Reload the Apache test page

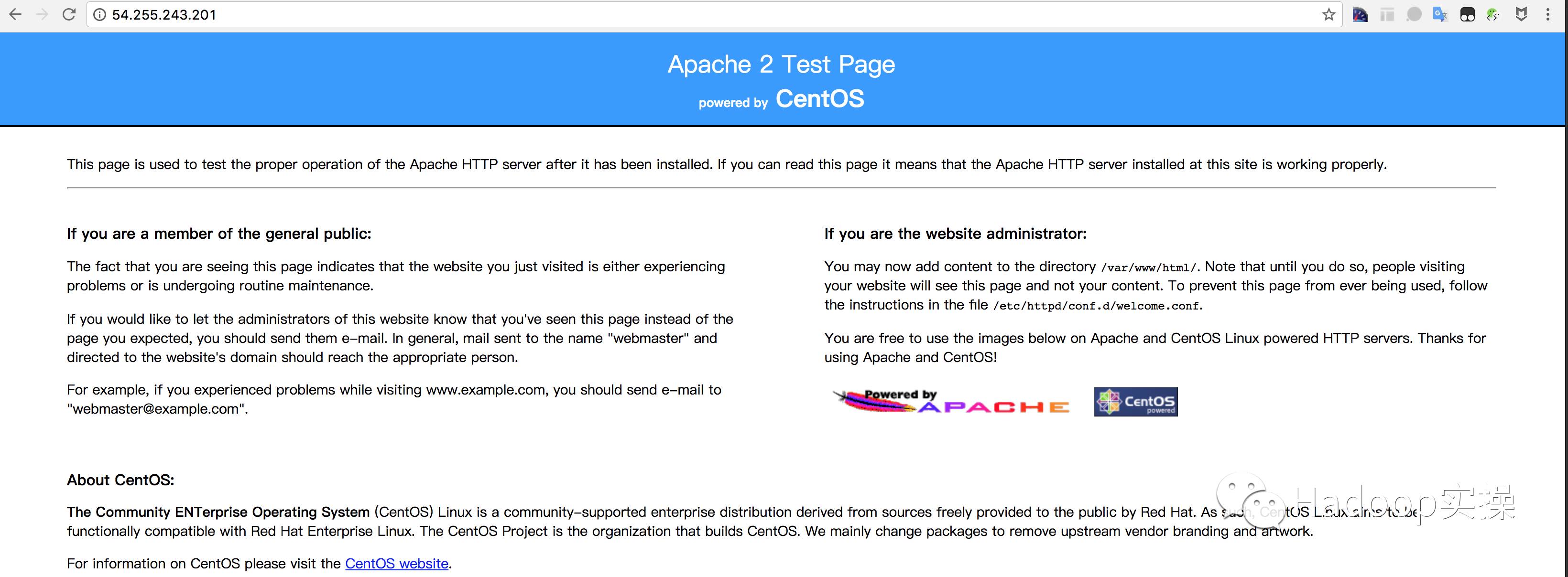tap(69, 15)
